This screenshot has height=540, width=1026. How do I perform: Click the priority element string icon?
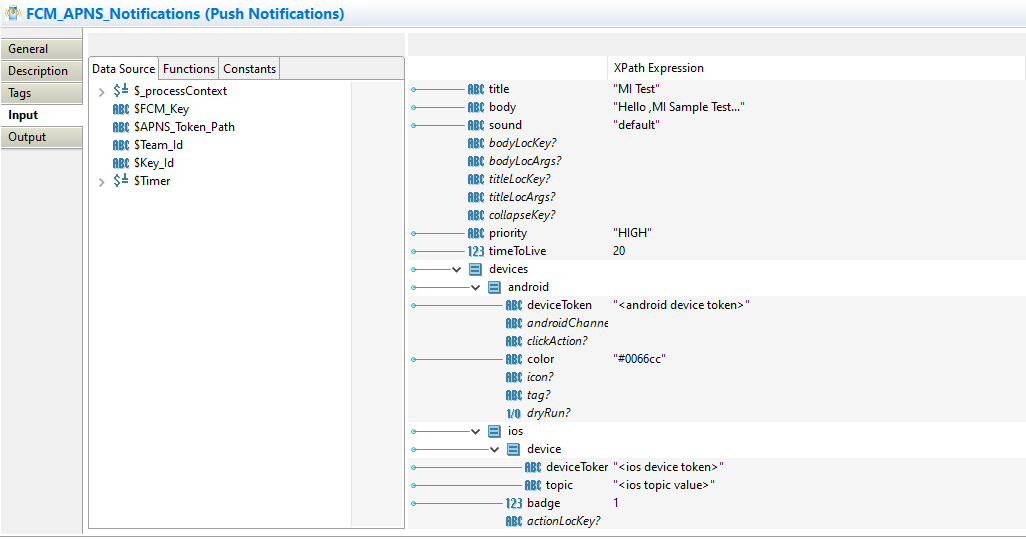click(x=476, y=233)
